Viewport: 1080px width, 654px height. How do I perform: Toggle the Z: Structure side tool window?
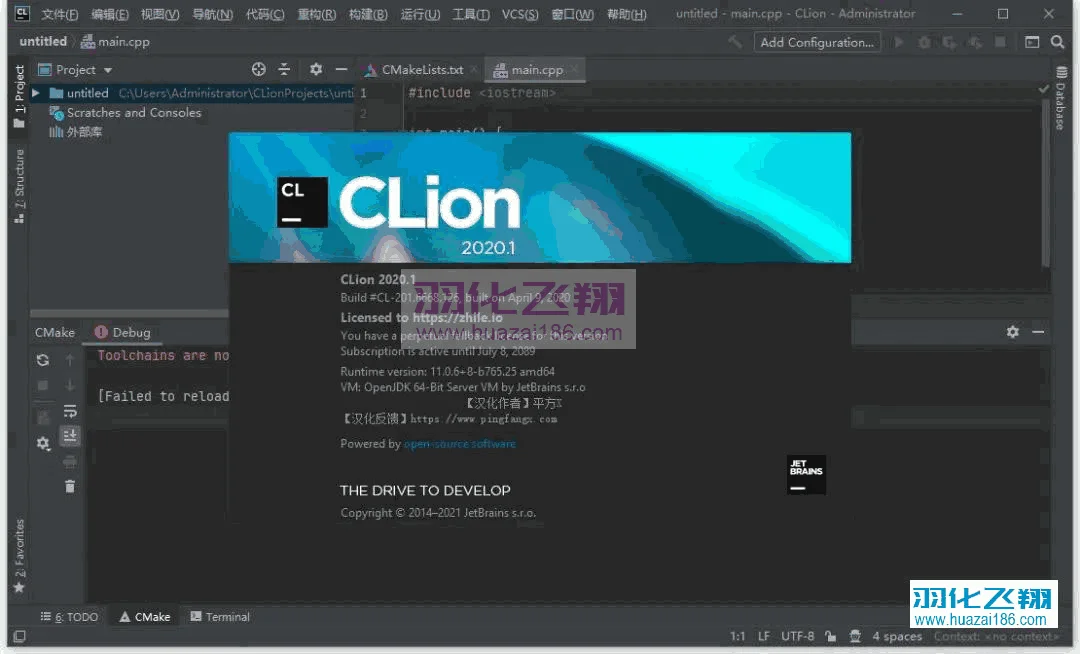[19, 186]
